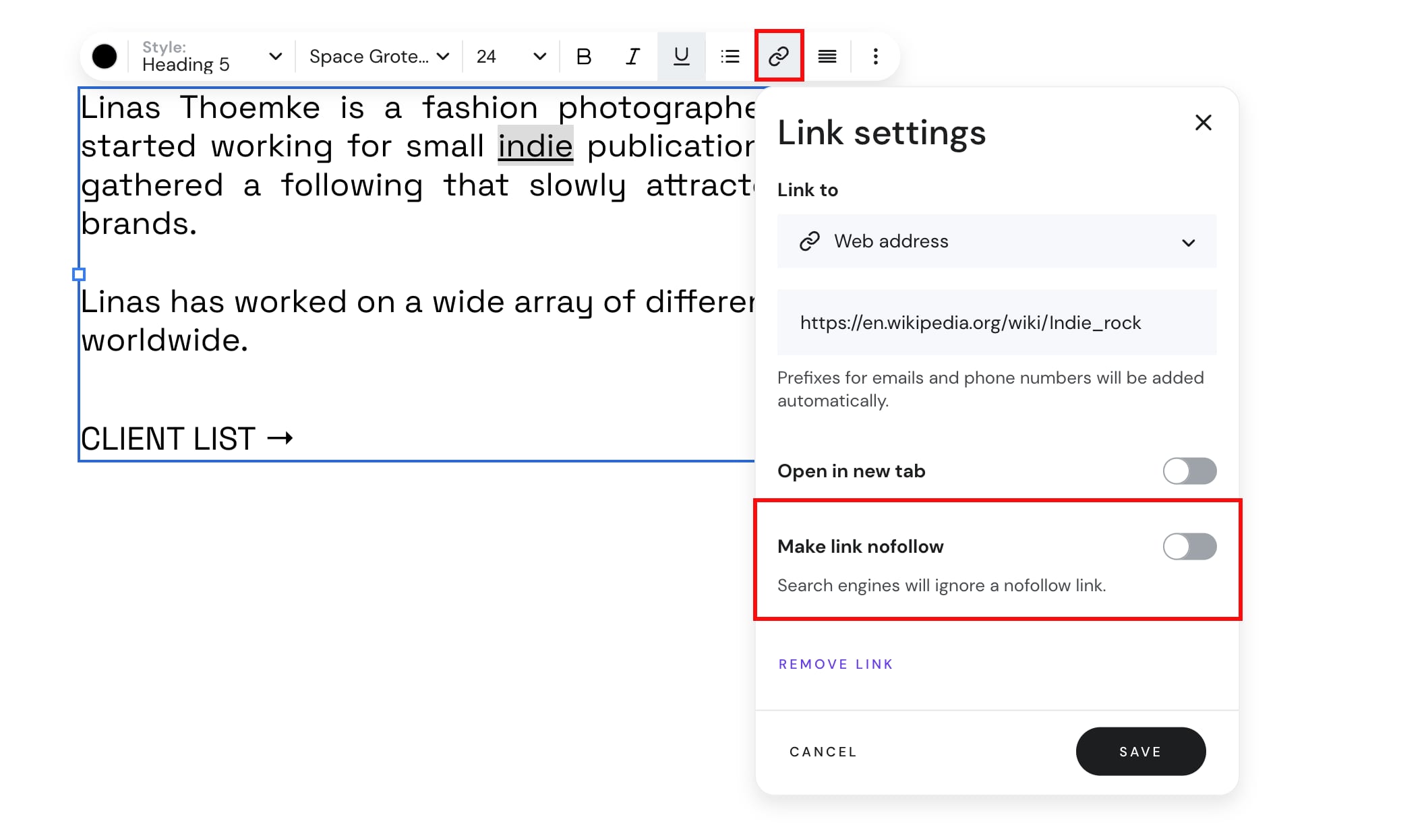The image size is (1424, 840).
Task: Toggle underline formatting
Action: pyautogui.click(x=681, y=57)
